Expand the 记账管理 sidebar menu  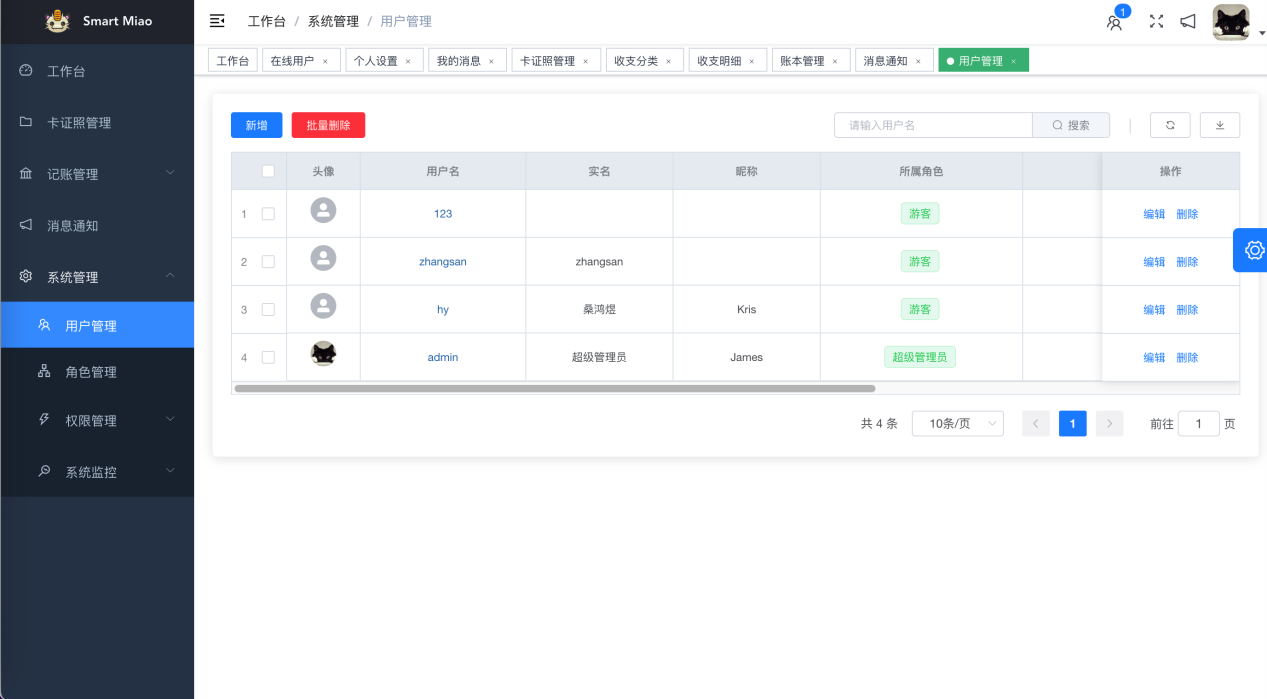(x=97, y=174)
